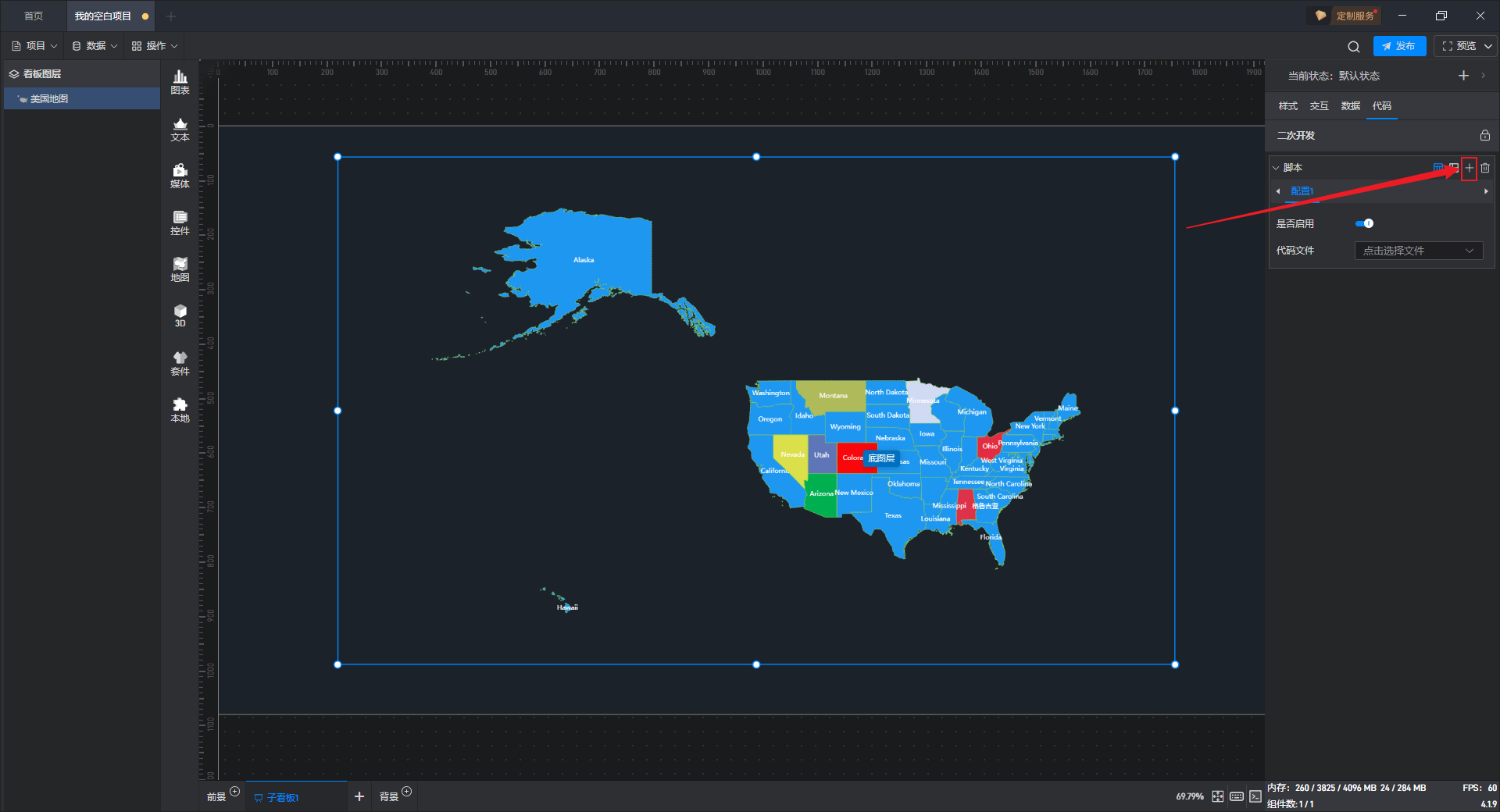
Task: Click the search magnifier icon
Action: point(1354,47)
